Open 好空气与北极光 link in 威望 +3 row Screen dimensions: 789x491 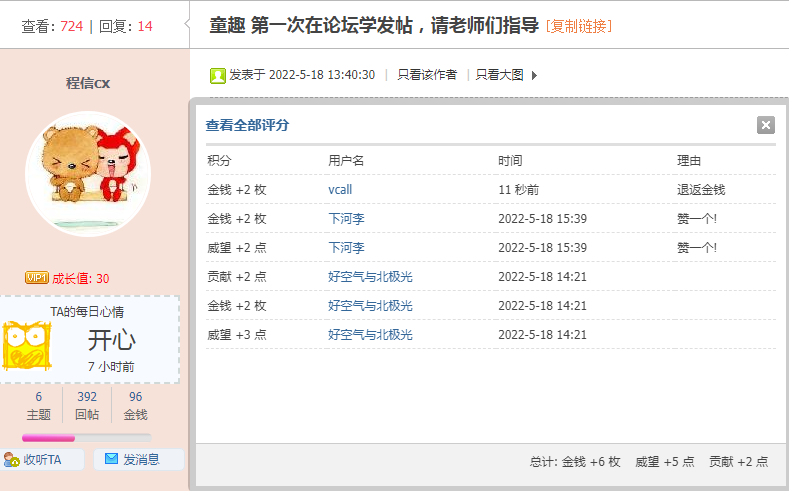[x=370, y=334]
